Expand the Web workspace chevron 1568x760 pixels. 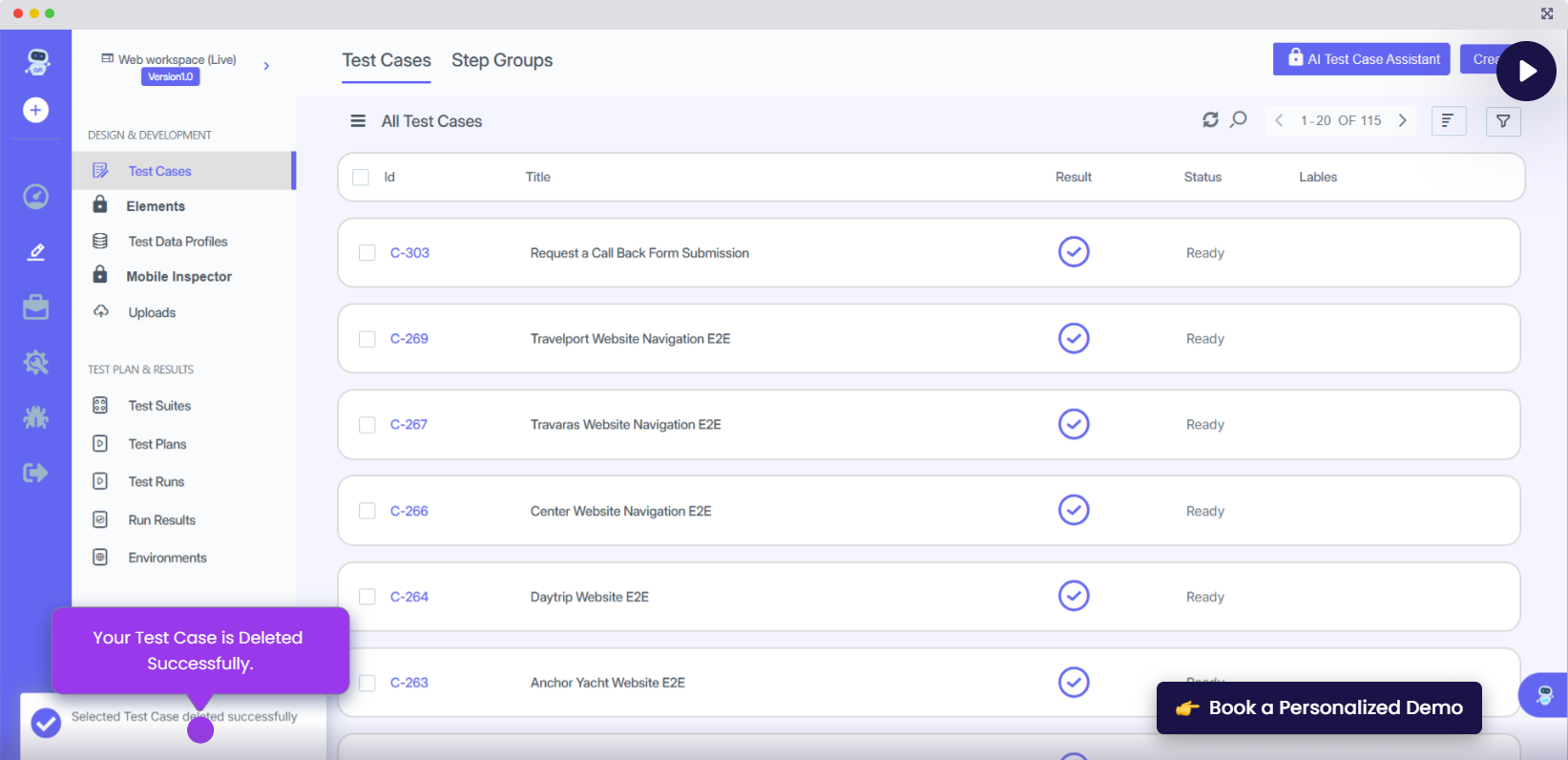[x=266, y=66]
